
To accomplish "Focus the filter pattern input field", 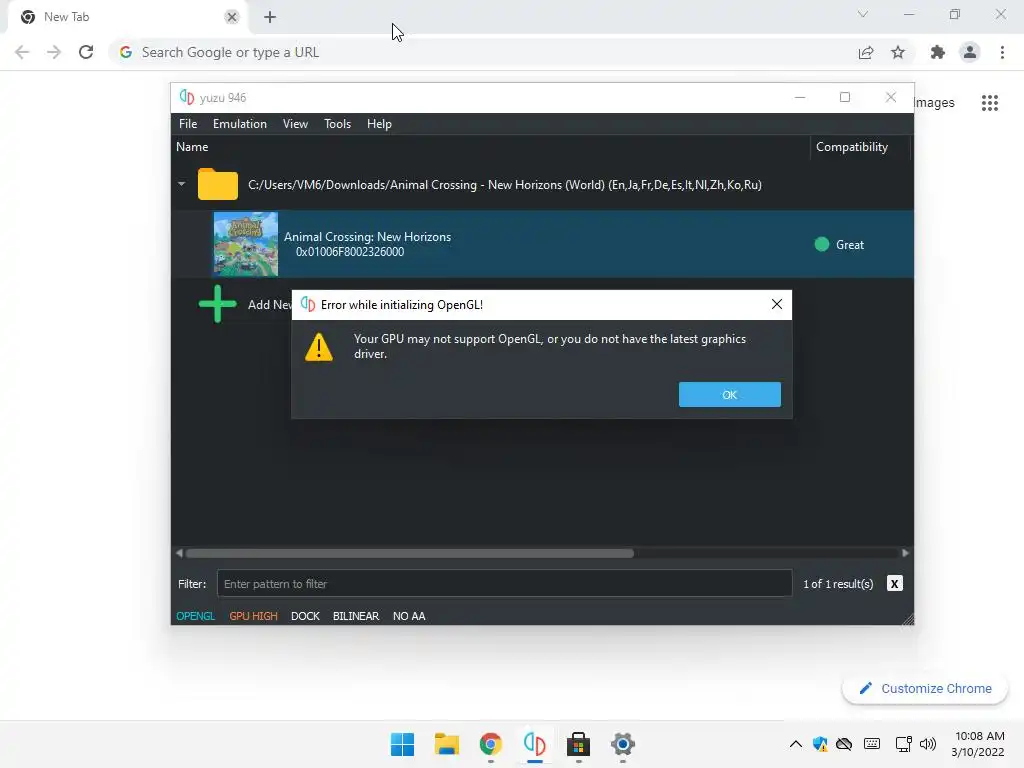I will pyautogui.click(x=504, y=584).
